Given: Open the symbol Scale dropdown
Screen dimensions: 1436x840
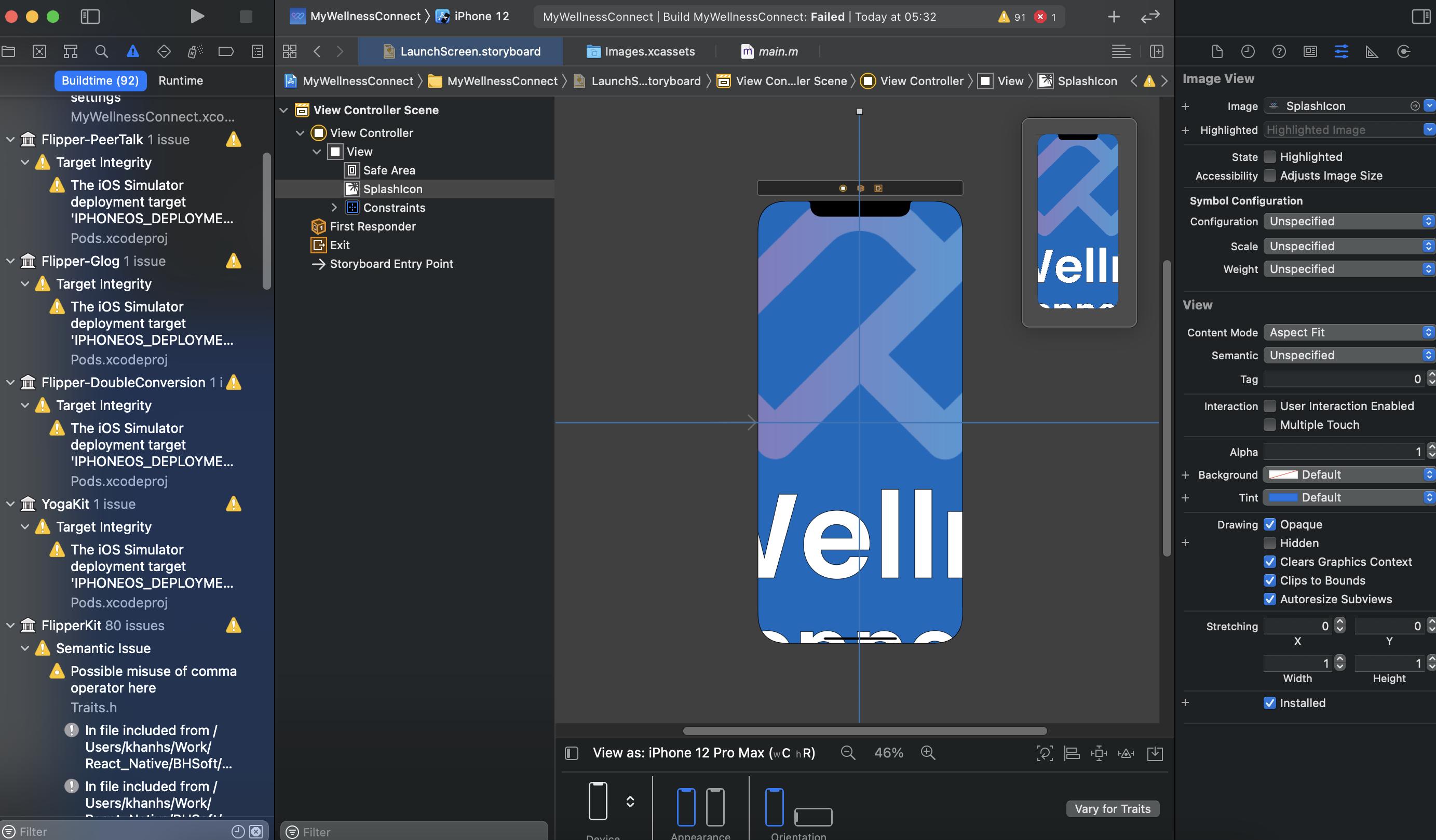Looking at the screenshot, I should click(1349, 246).
